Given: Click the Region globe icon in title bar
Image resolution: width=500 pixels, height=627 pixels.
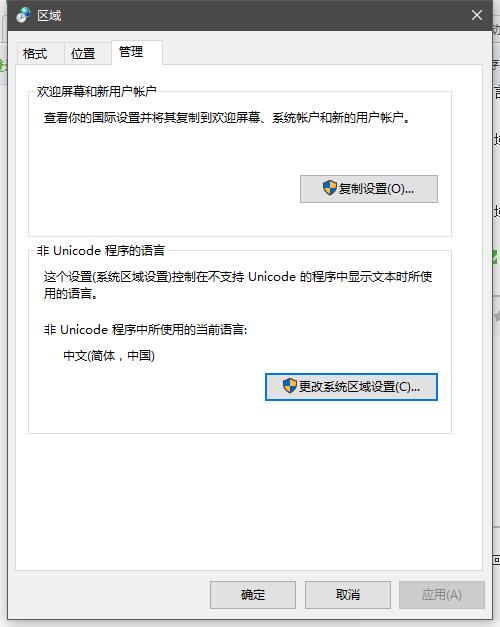Looking at the screenshot, I should click(x=23, y=15).
